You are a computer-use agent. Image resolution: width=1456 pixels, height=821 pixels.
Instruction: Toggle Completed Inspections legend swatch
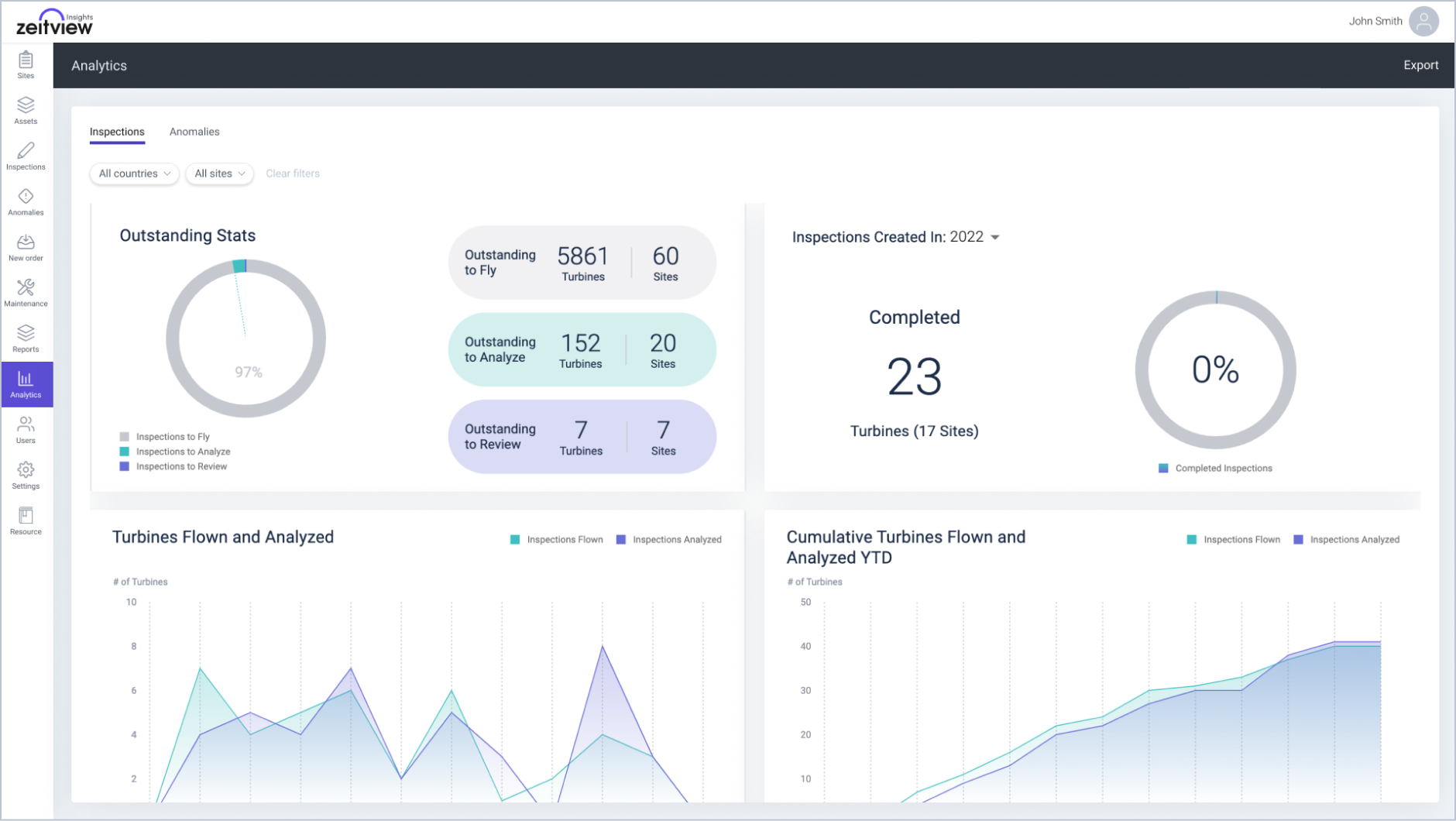coord(1163,469)
